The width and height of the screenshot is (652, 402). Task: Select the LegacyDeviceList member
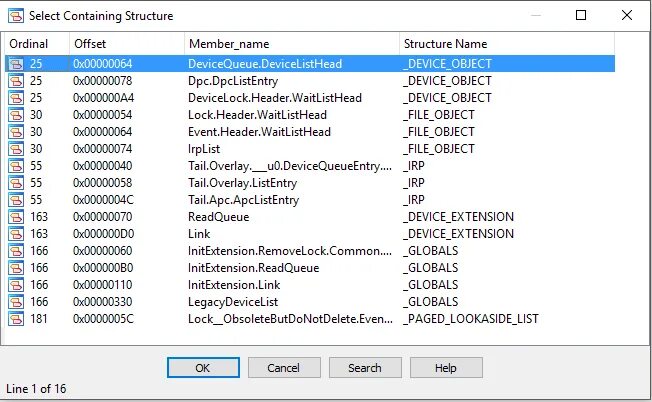[x=233, y=302]
